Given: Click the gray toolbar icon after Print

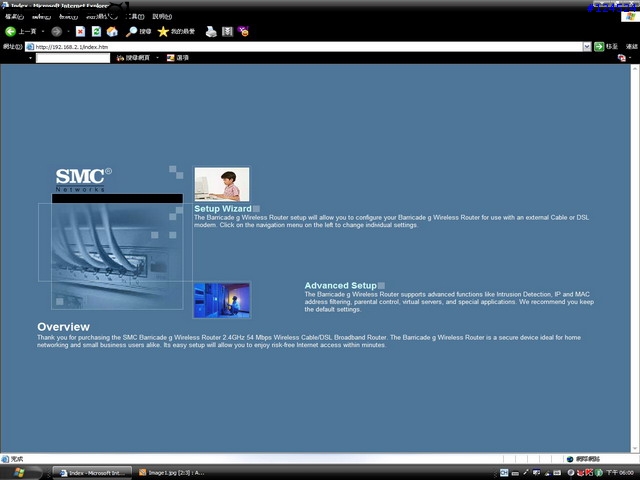Looking at the screenshot, I should (x=227, y=31).
